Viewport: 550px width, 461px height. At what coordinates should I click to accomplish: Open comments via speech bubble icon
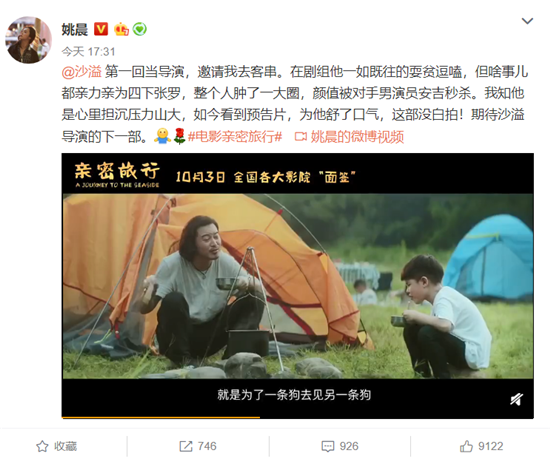328,446
